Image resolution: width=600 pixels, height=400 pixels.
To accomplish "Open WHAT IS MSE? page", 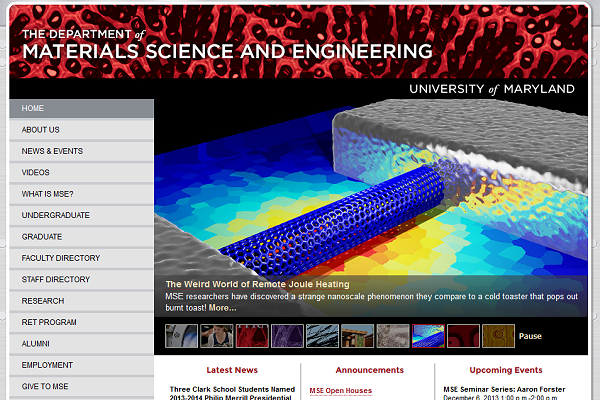I will (x=82, y=194).
